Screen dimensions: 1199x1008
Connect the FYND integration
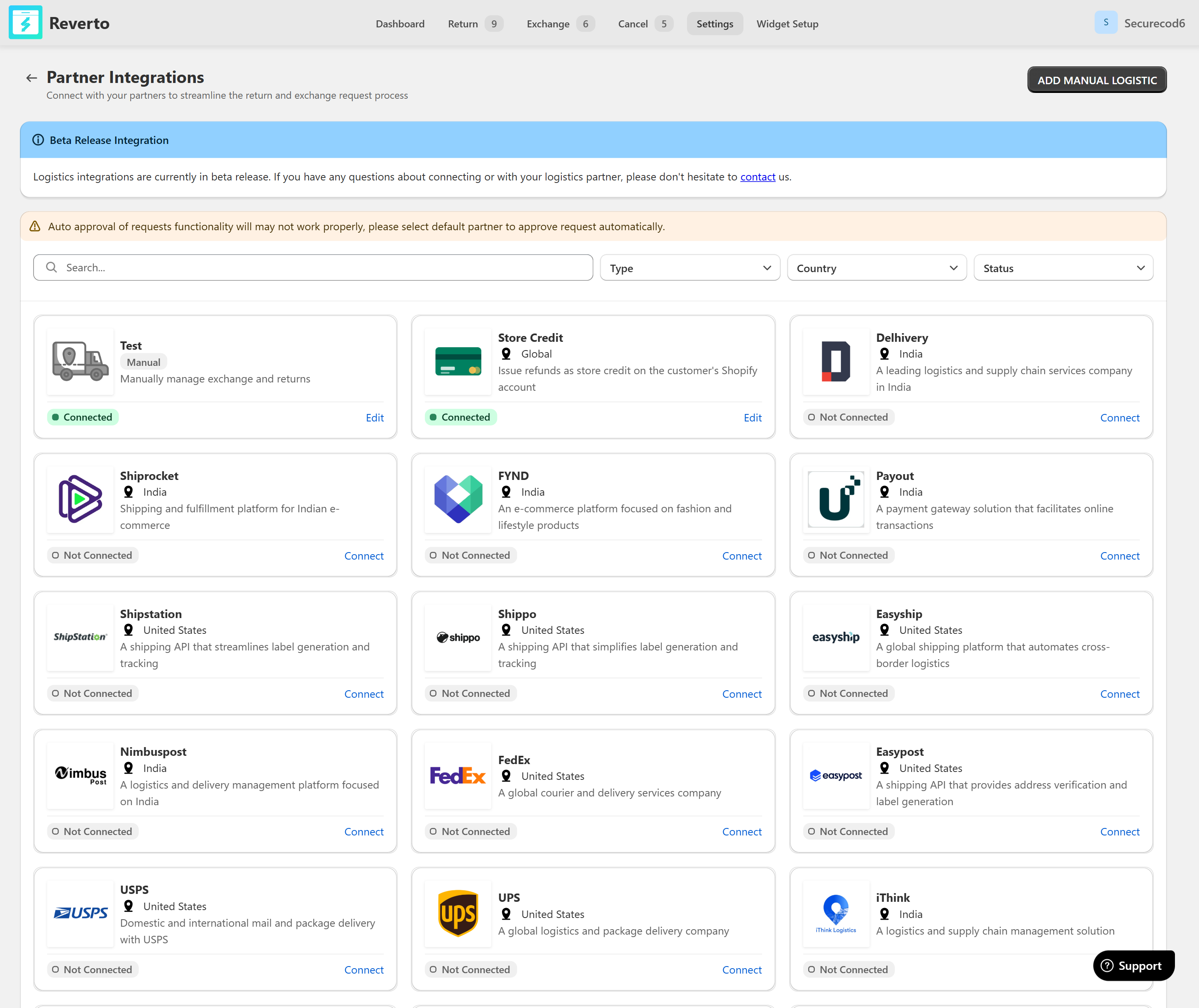(x=741, y=556)
